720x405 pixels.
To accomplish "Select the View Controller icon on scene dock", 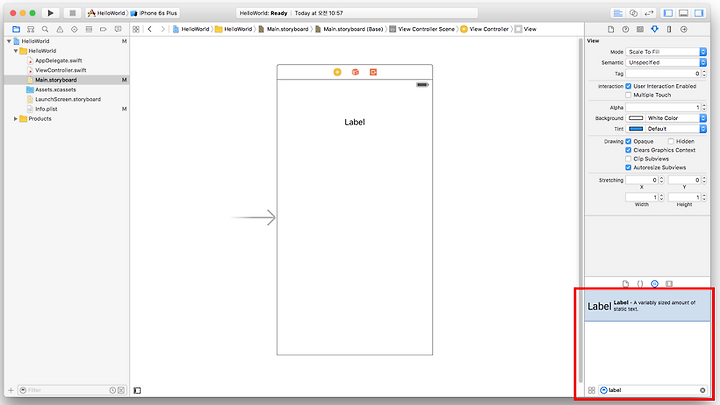I will click(x=338, y=72).
